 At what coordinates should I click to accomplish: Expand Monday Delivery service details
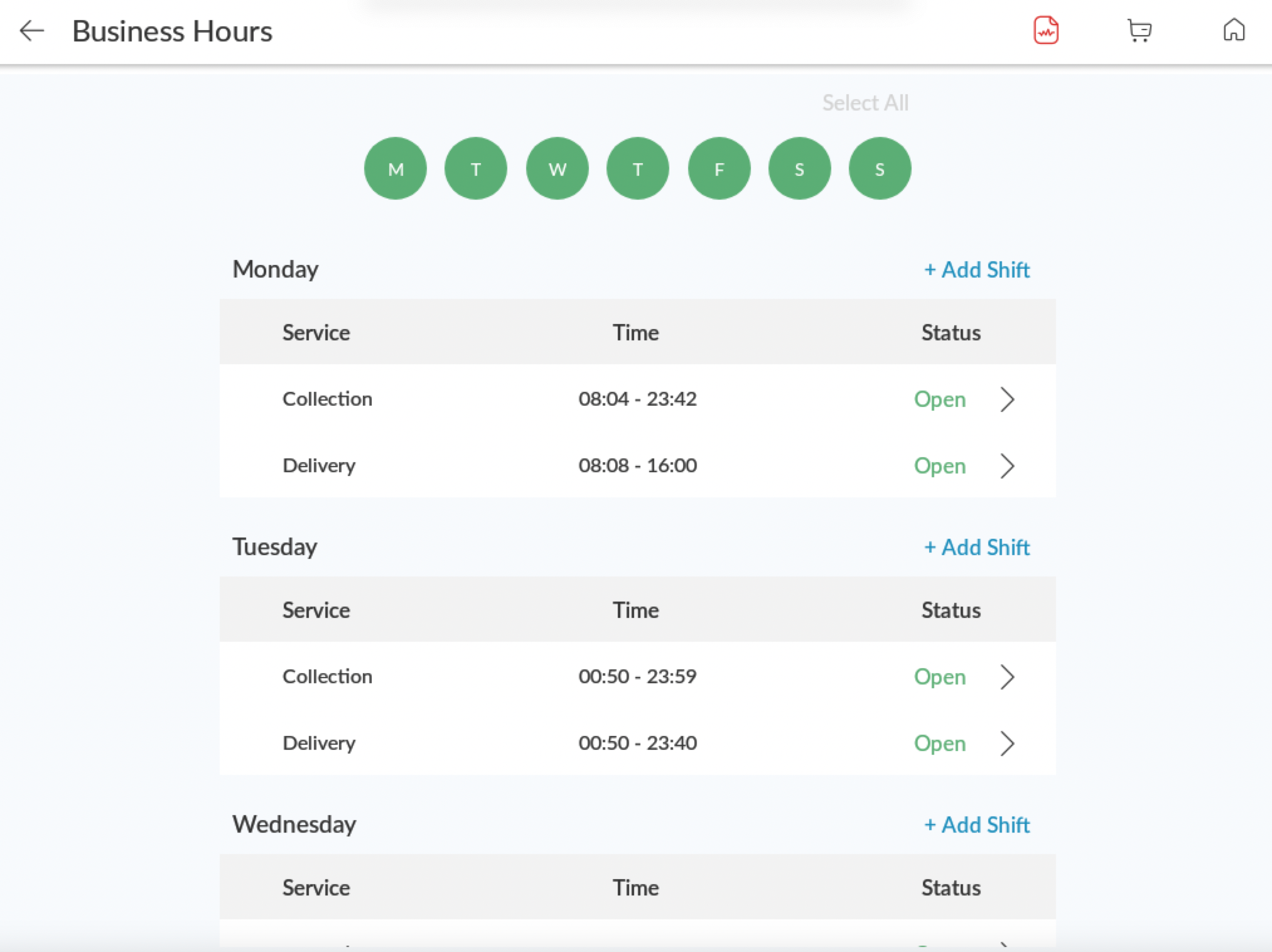[1007, 464]
